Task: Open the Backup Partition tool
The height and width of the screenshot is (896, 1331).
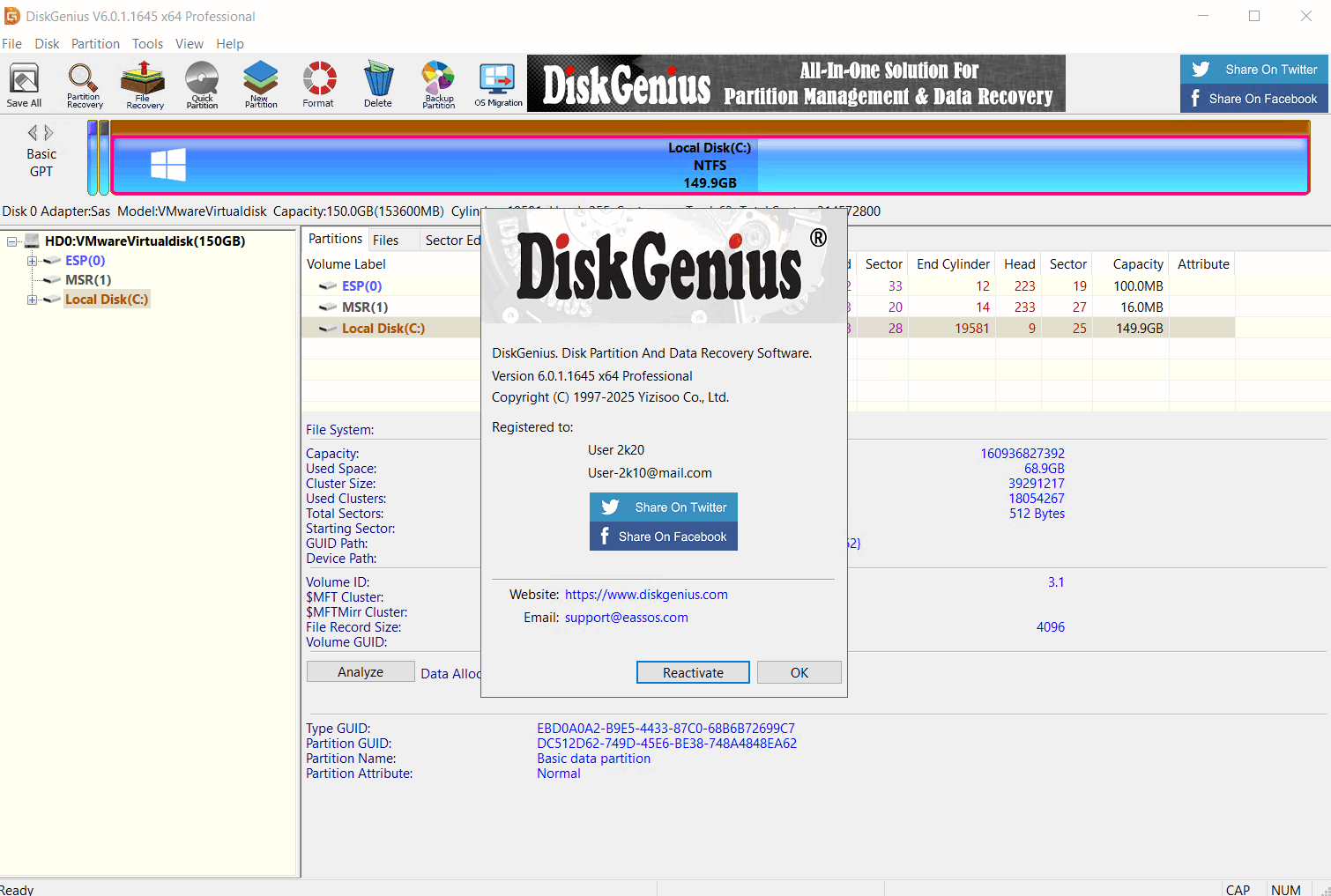Action: 438,85
